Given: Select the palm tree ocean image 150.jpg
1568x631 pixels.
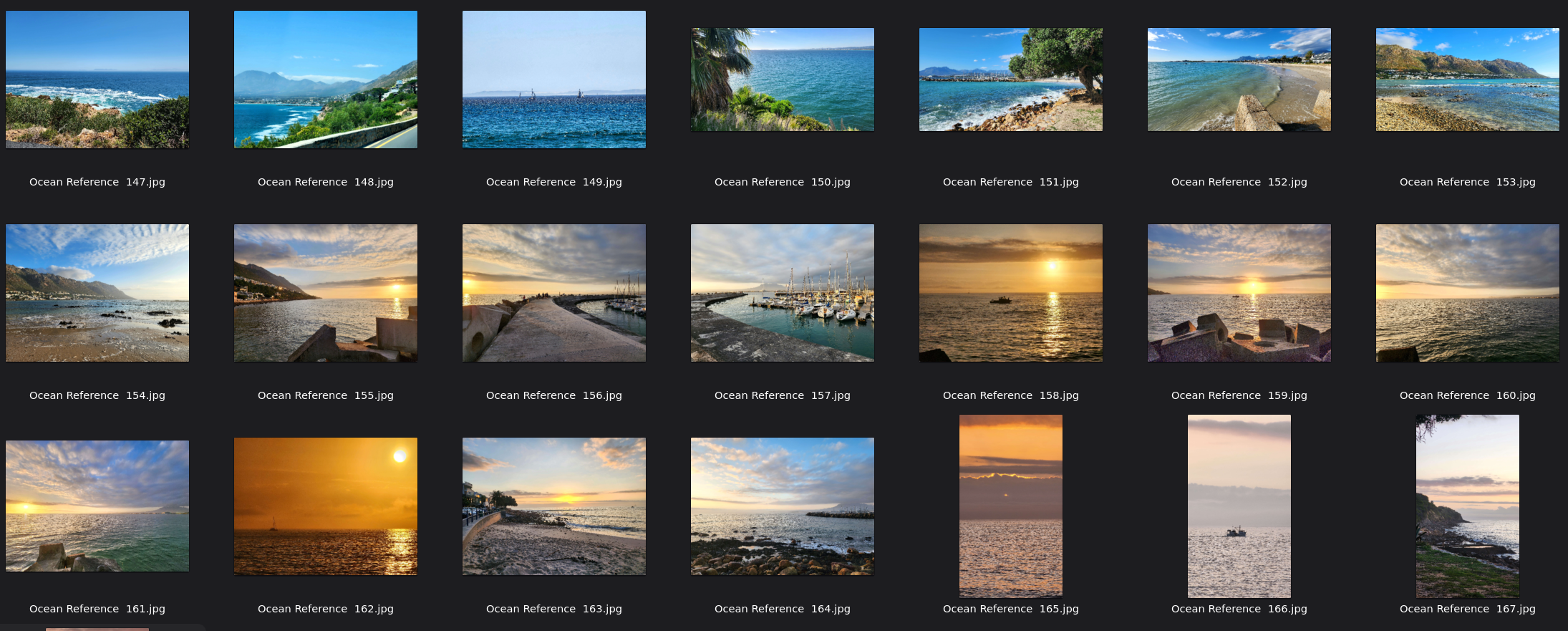Looking at the screenshot, I should tap(783, 80).
